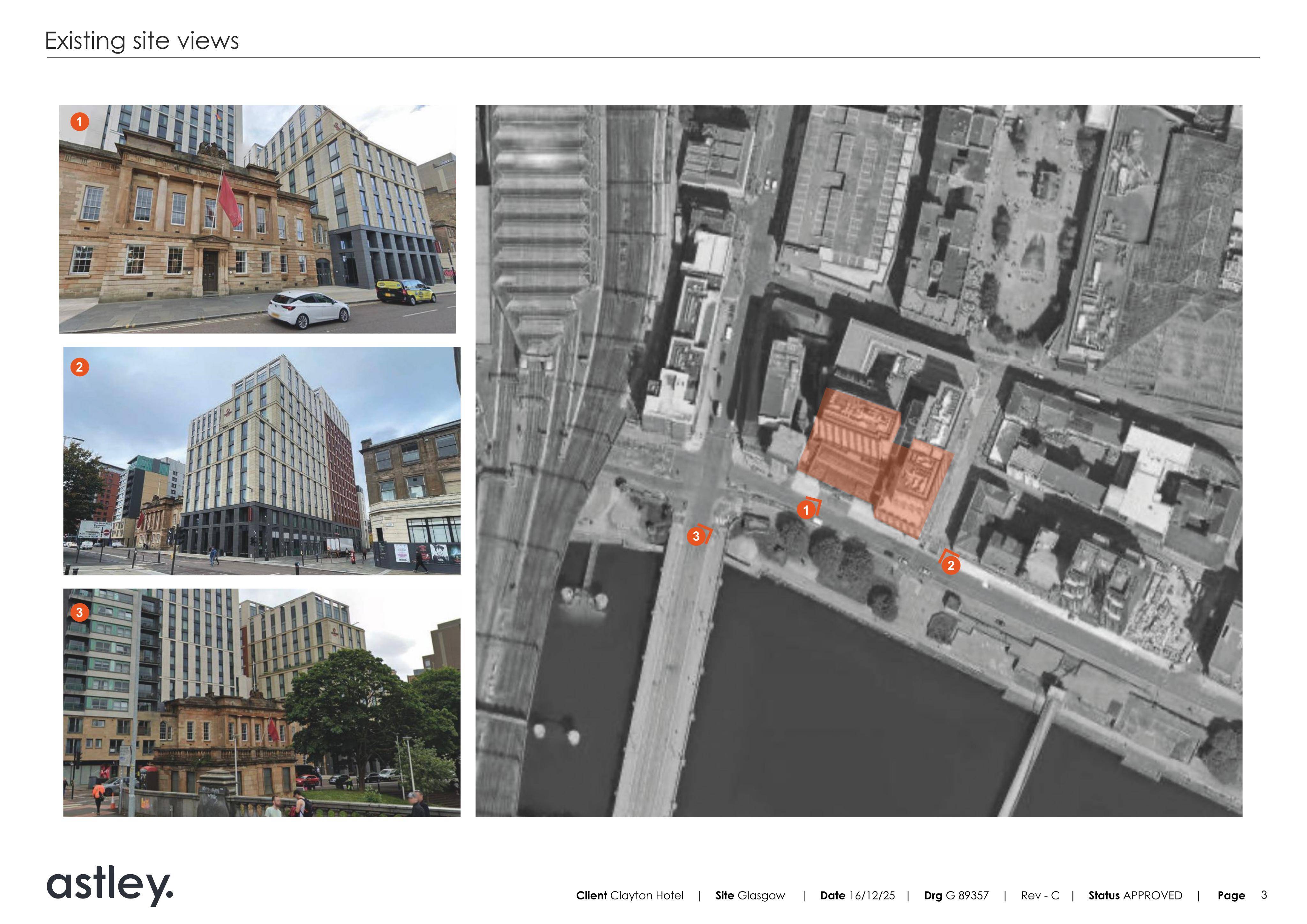Click the orange number 1 badge on the first photo
1307x924 pixels.
point(80,121)
